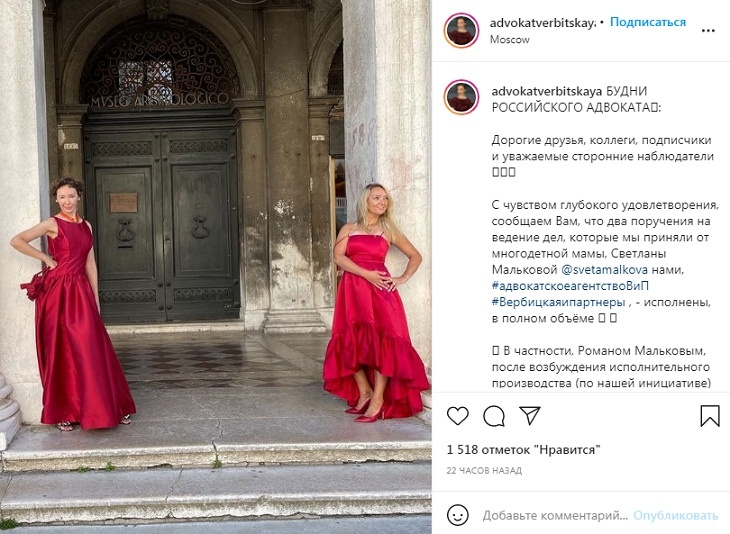
Task: Open the emoji picker smiley icon
Action: (x=458, y=515)
